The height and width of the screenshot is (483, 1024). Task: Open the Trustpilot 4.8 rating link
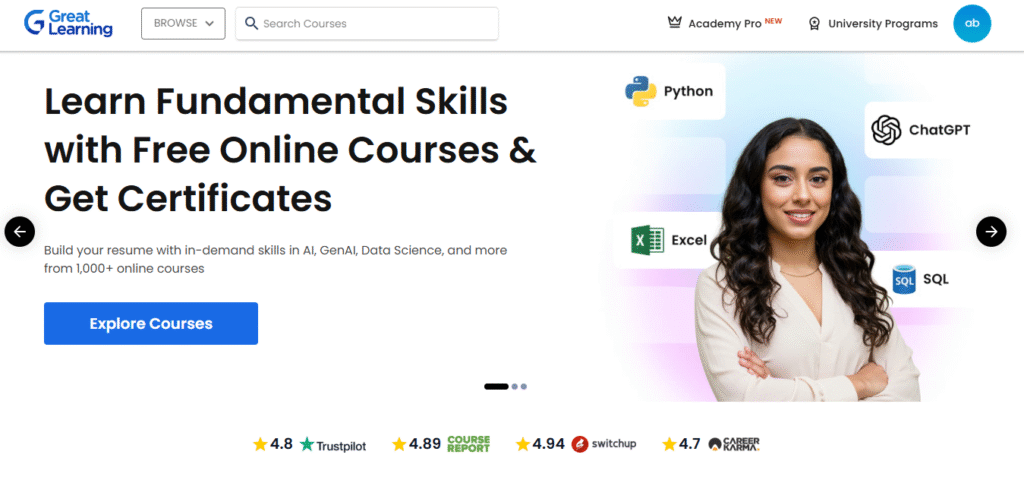click(x=310, y=444)
